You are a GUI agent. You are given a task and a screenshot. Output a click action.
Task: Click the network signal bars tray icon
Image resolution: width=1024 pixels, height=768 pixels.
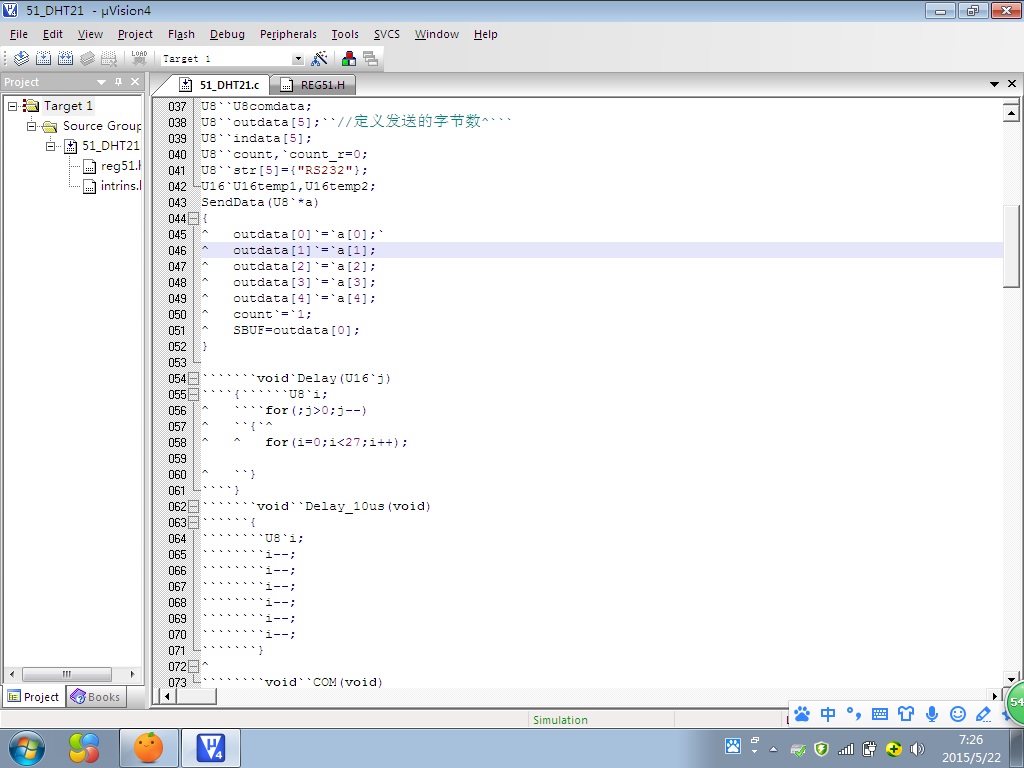pos(846,749)
